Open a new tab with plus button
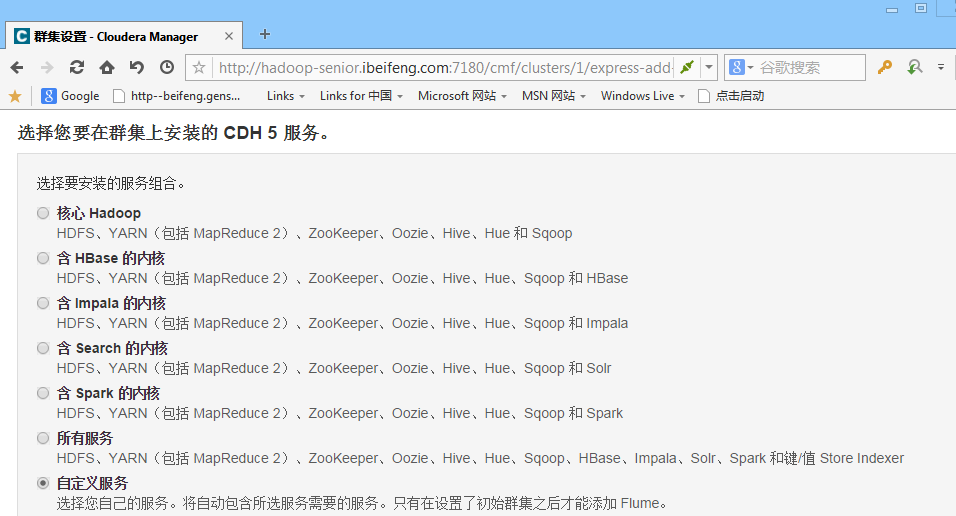Viewport: 956px width, 516px height. tap(265, 34)
